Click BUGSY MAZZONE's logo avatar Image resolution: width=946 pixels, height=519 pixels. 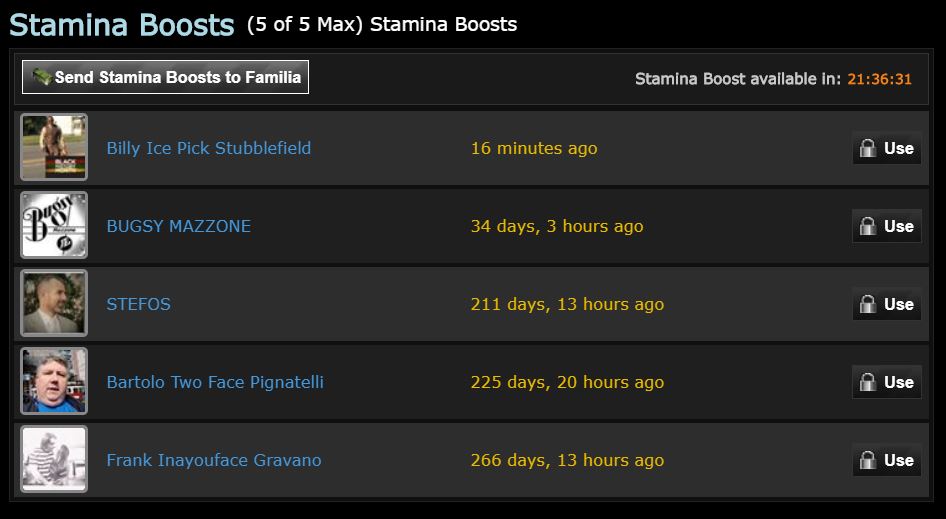pyautogui.click(x=54, y=225)
